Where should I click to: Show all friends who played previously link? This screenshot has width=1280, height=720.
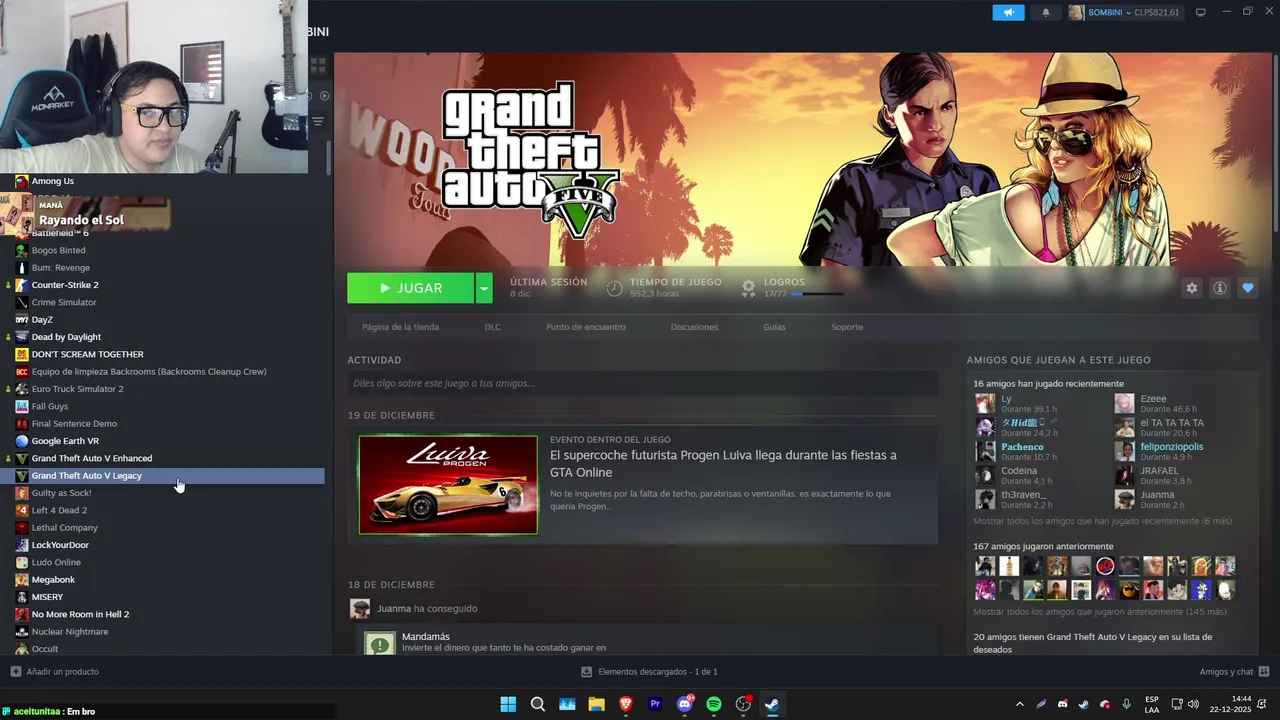tap(1100, 611)
